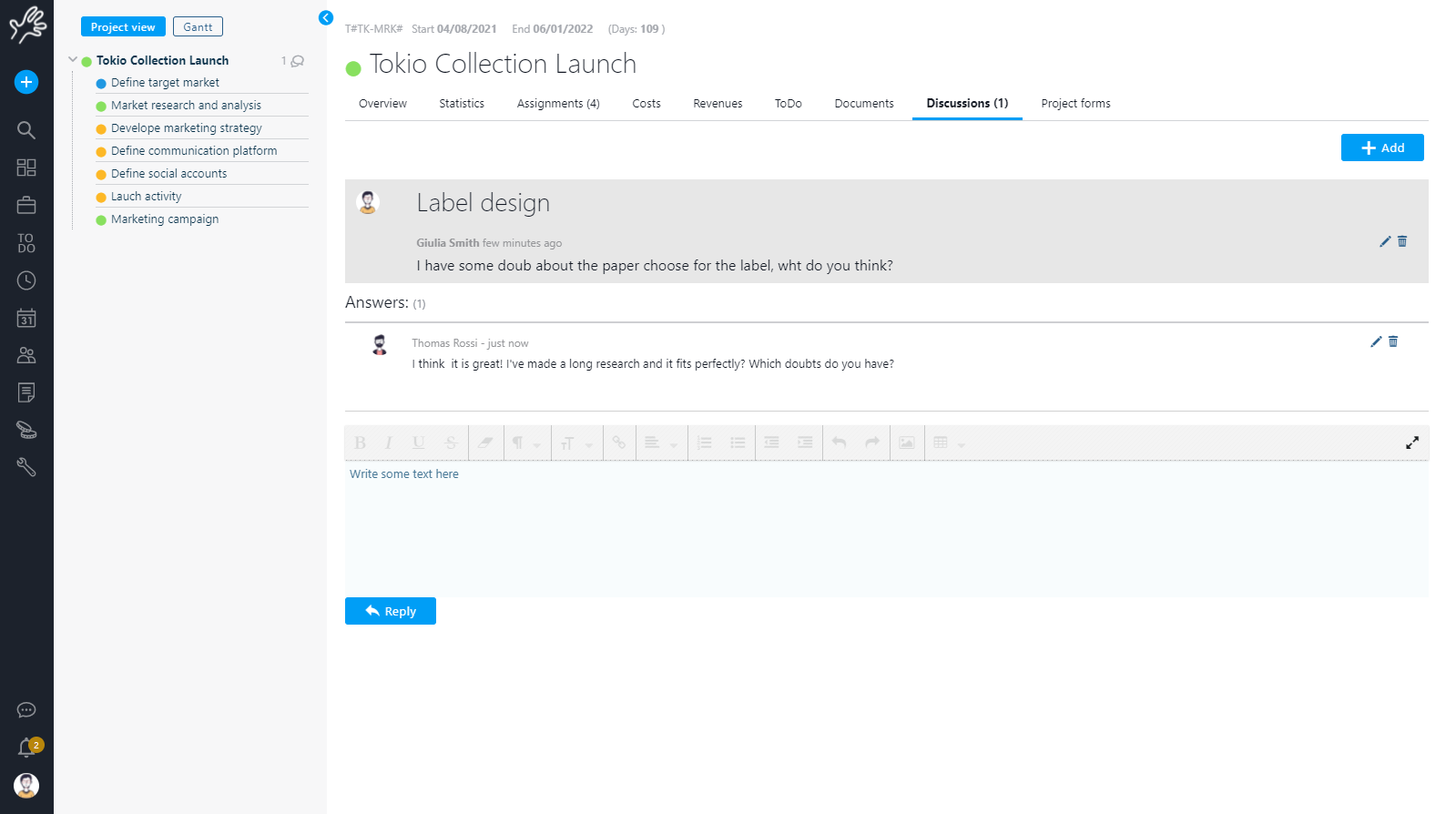Viewport: 1456px width, 814px height.
Task: Open the text alignment dropdown
Action: click(x=660, y=443)
